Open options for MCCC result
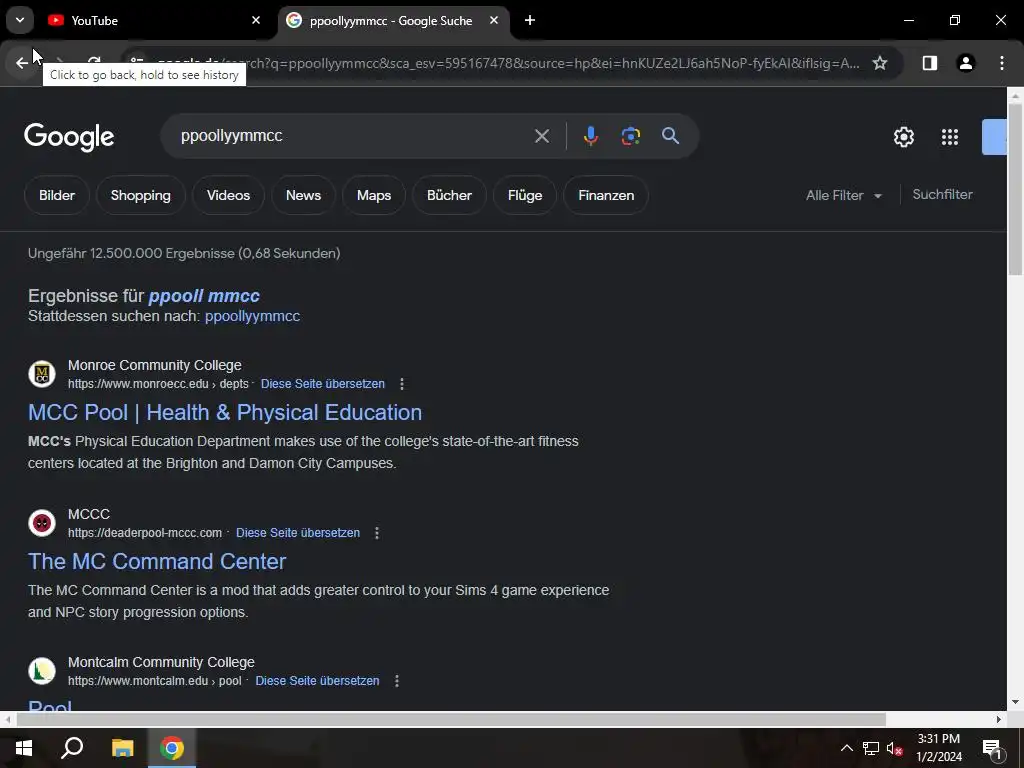The width and height of the screenshot is (1024, 768). click(x=377, y=533)
